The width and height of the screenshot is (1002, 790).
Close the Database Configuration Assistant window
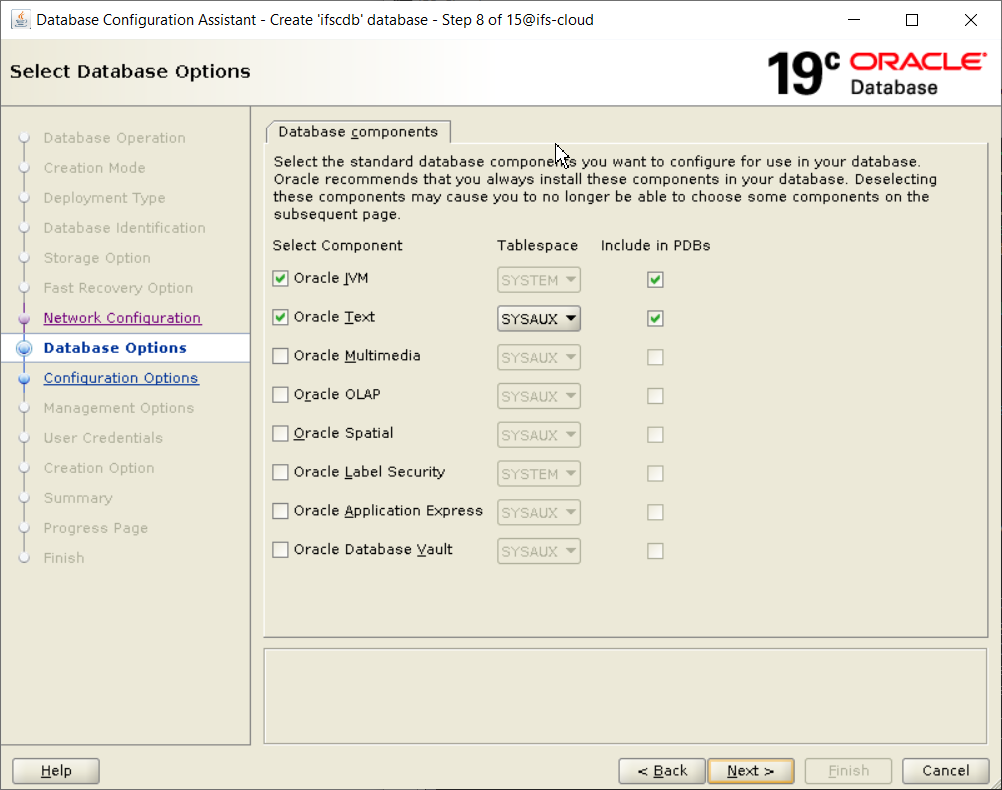971,20
